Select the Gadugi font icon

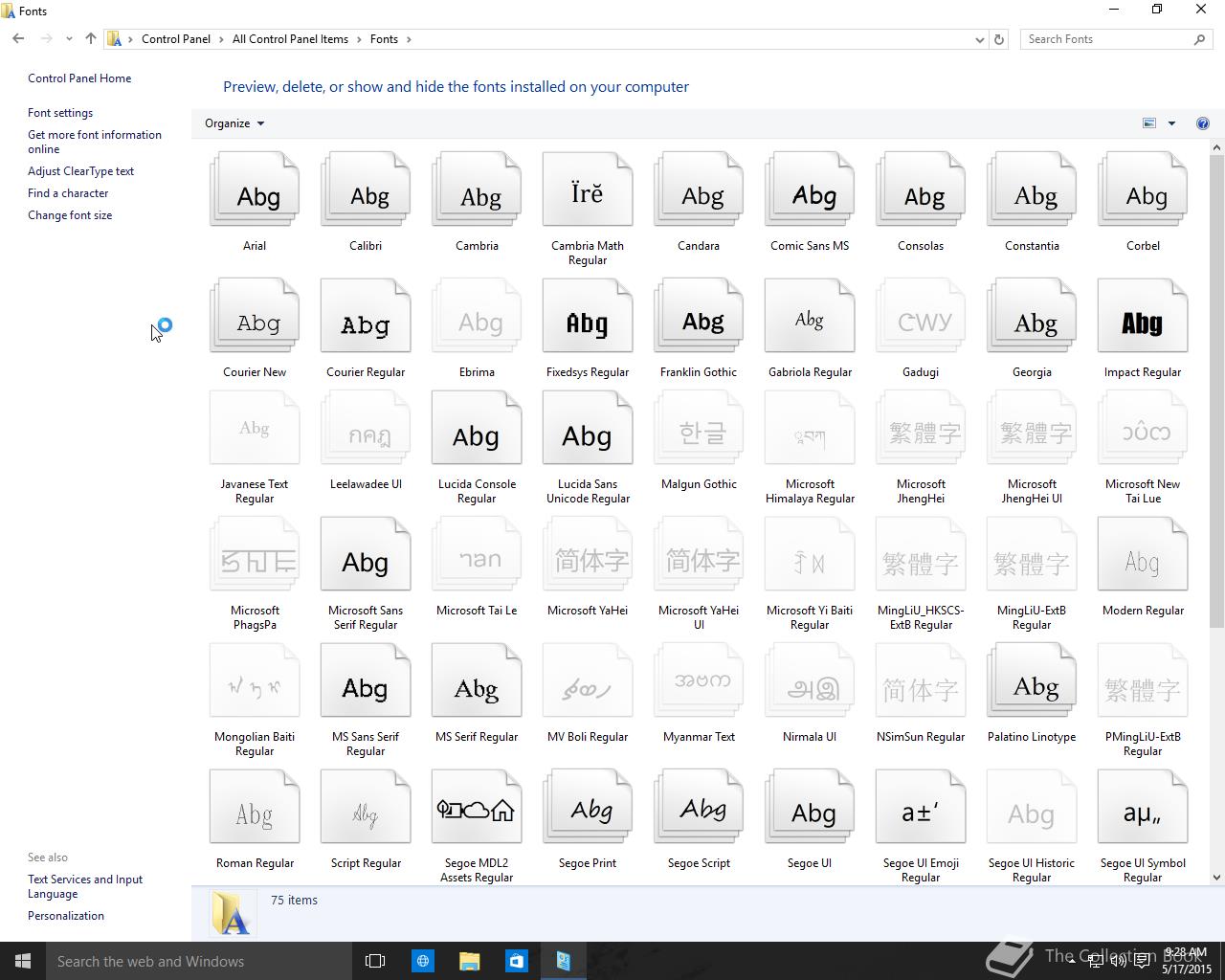tap(921, 315)
